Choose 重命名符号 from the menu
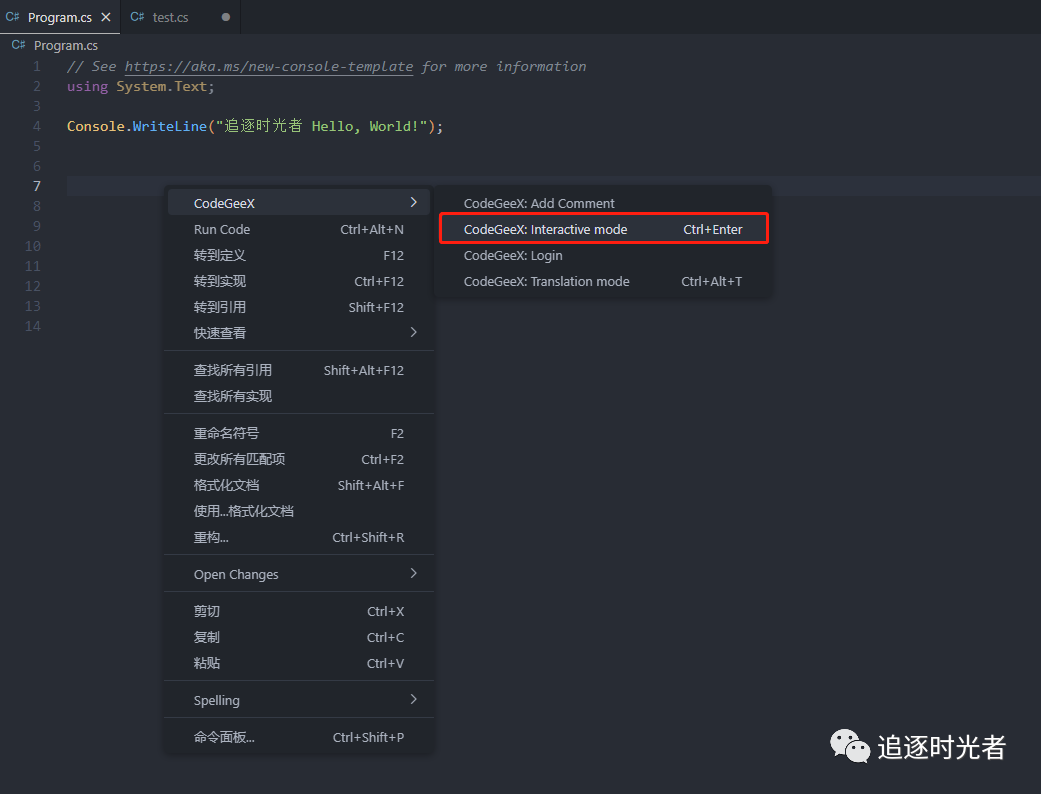The height and width of the screenshot is (794, 1041). point(299,433)
